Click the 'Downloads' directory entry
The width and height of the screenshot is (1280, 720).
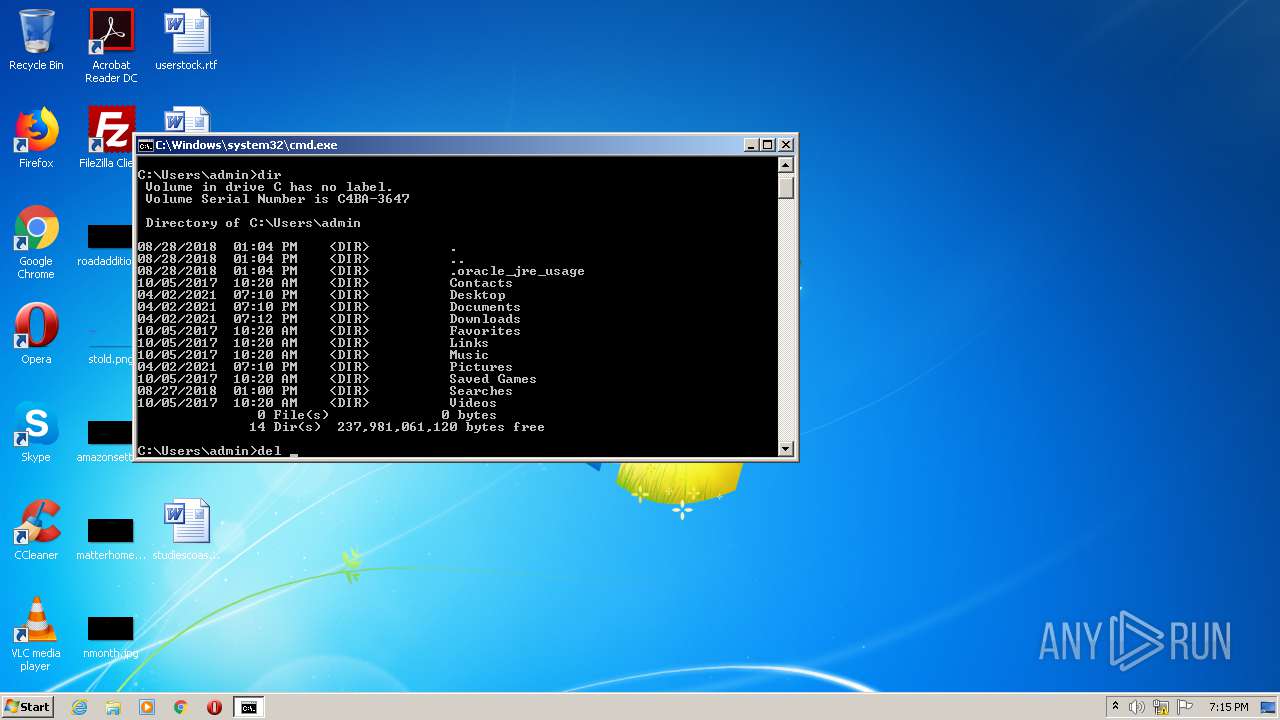coord(485,319)
